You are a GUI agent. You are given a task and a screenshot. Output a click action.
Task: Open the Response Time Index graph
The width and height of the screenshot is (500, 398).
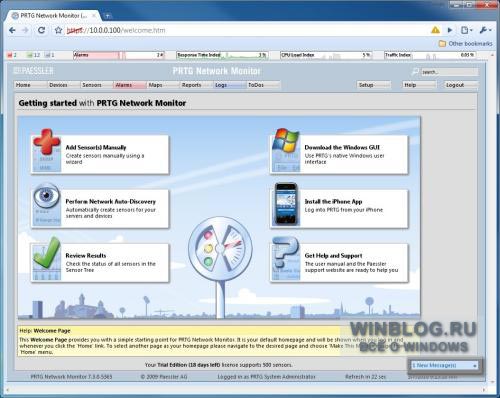pyautogui.click(x=222, y=55)
